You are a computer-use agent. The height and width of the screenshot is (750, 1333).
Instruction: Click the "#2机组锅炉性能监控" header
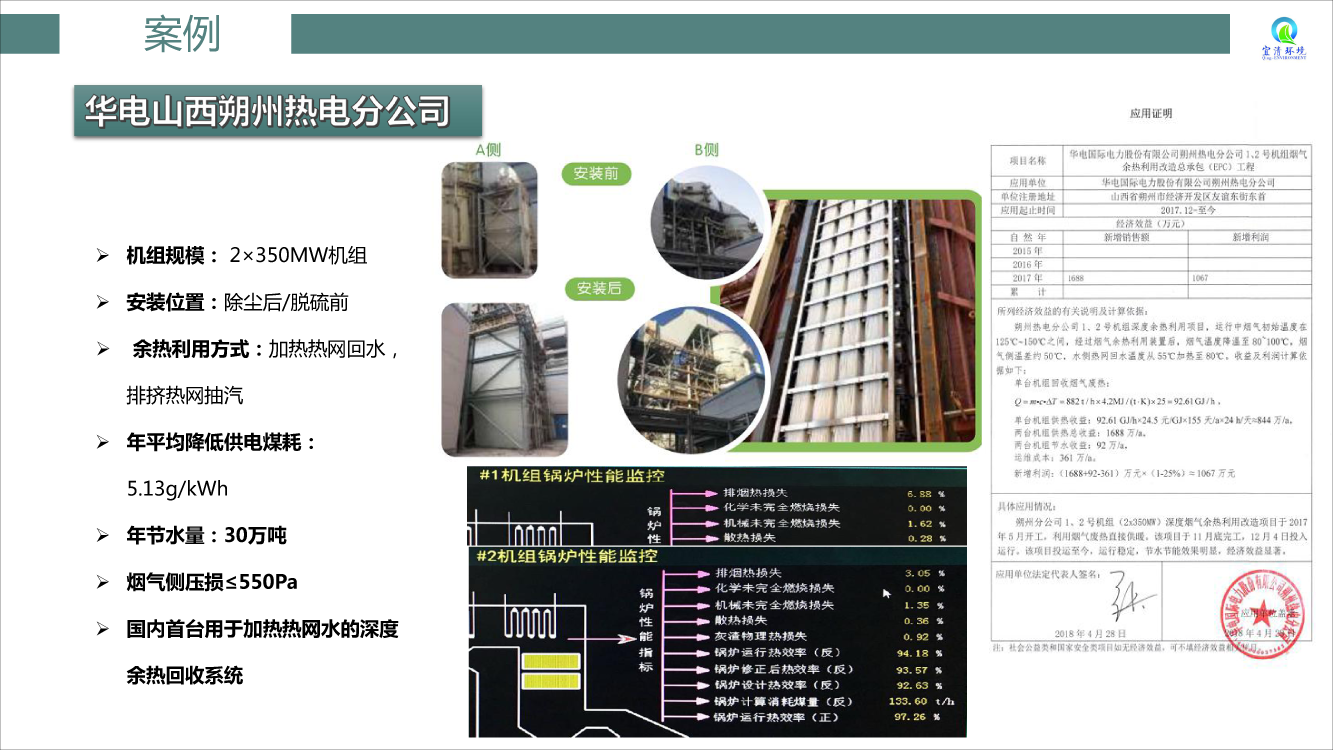pos(566,555)
